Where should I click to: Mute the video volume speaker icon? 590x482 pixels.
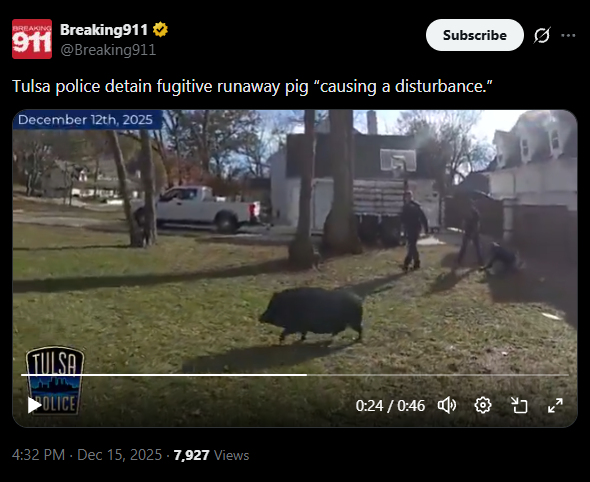[447, 405]
